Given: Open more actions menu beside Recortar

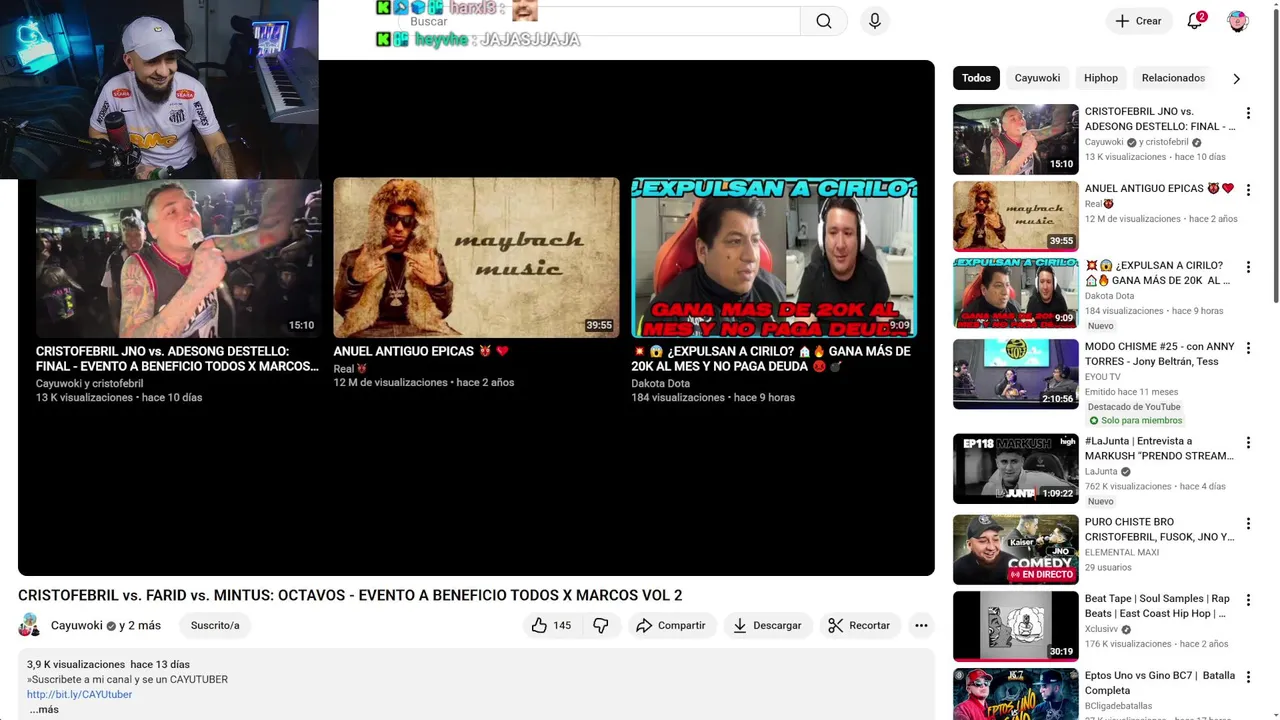Looking at the screenshot, I should (x=921, y=625).
